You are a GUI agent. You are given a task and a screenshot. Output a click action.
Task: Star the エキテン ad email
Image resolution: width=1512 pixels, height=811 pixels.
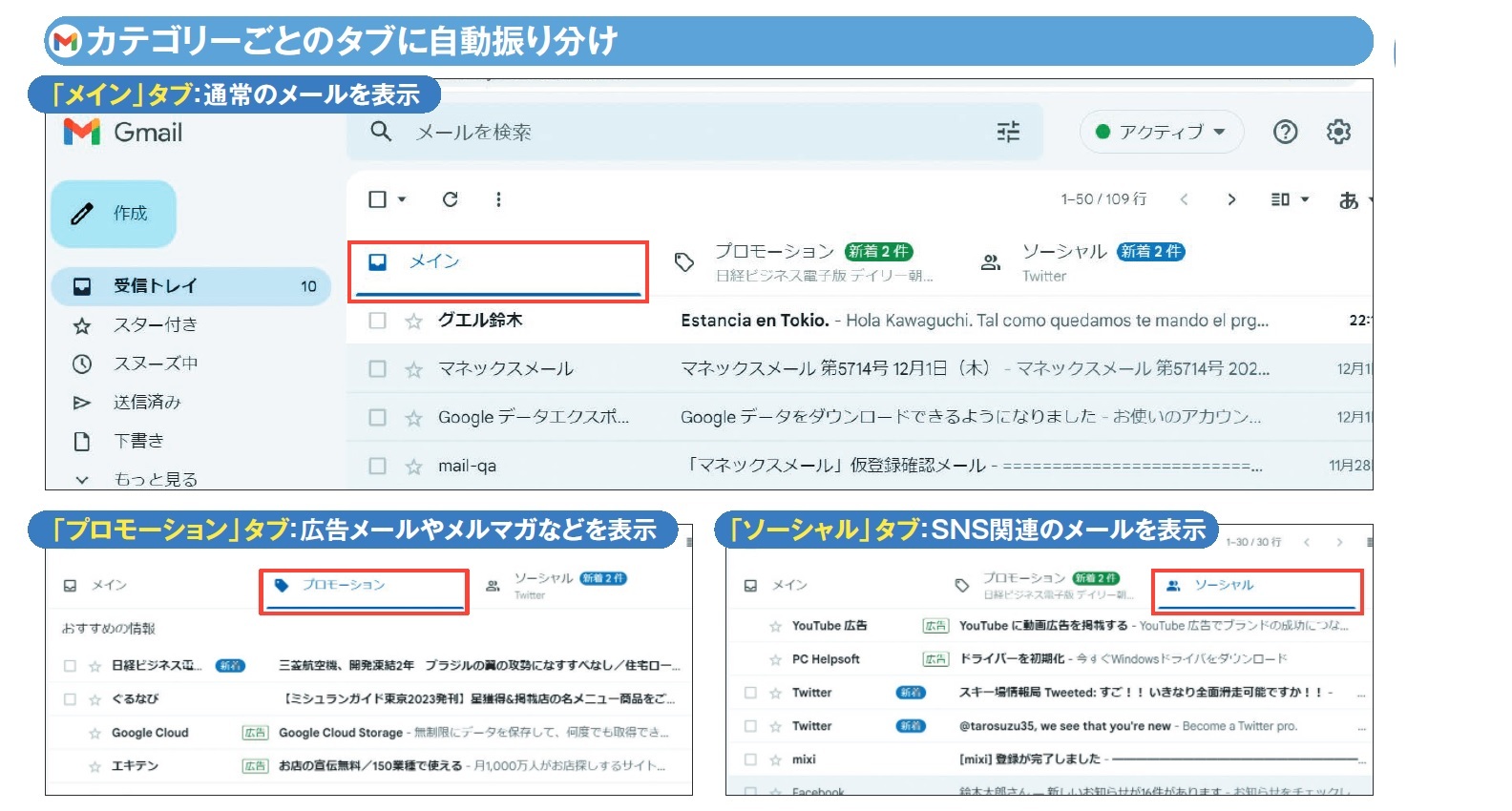coord(94,767)
